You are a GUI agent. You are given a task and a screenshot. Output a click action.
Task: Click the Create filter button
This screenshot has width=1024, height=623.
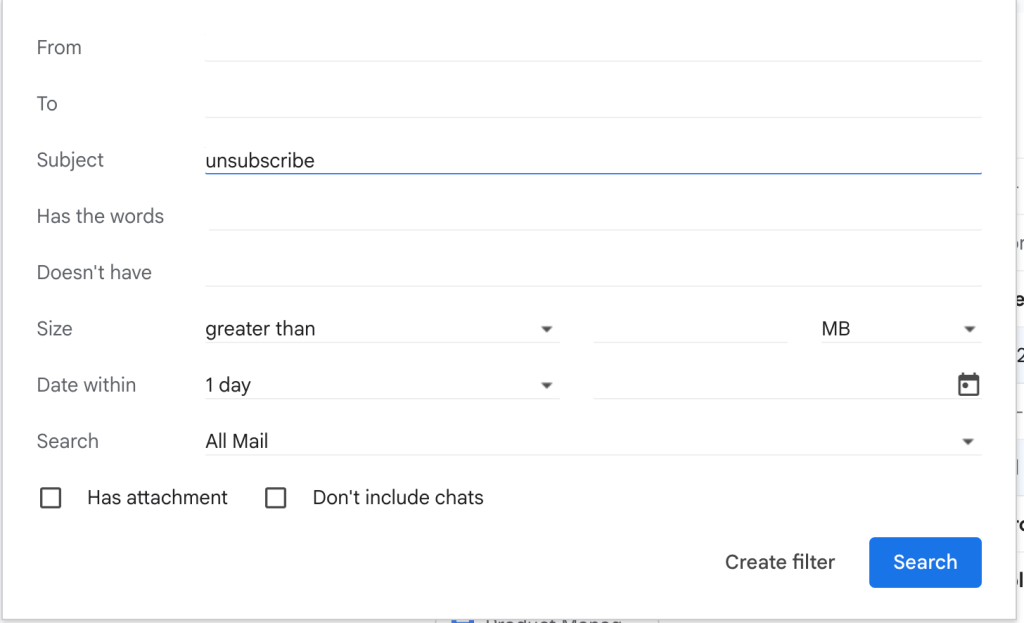tap(780, 562)
